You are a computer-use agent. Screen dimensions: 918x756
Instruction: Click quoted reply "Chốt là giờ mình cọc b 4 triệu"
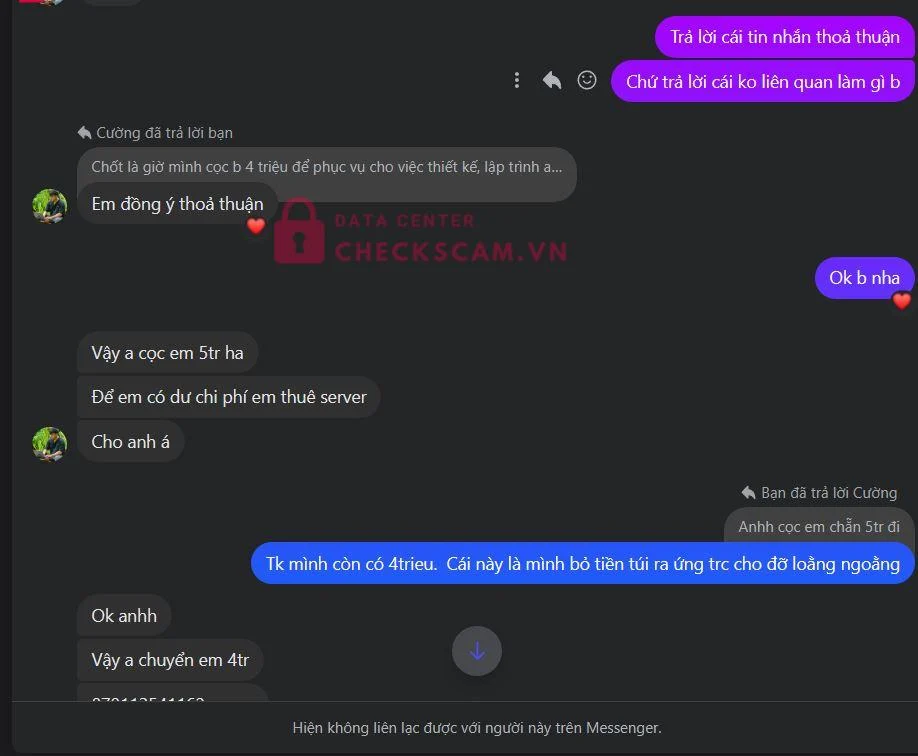point(327,167)
